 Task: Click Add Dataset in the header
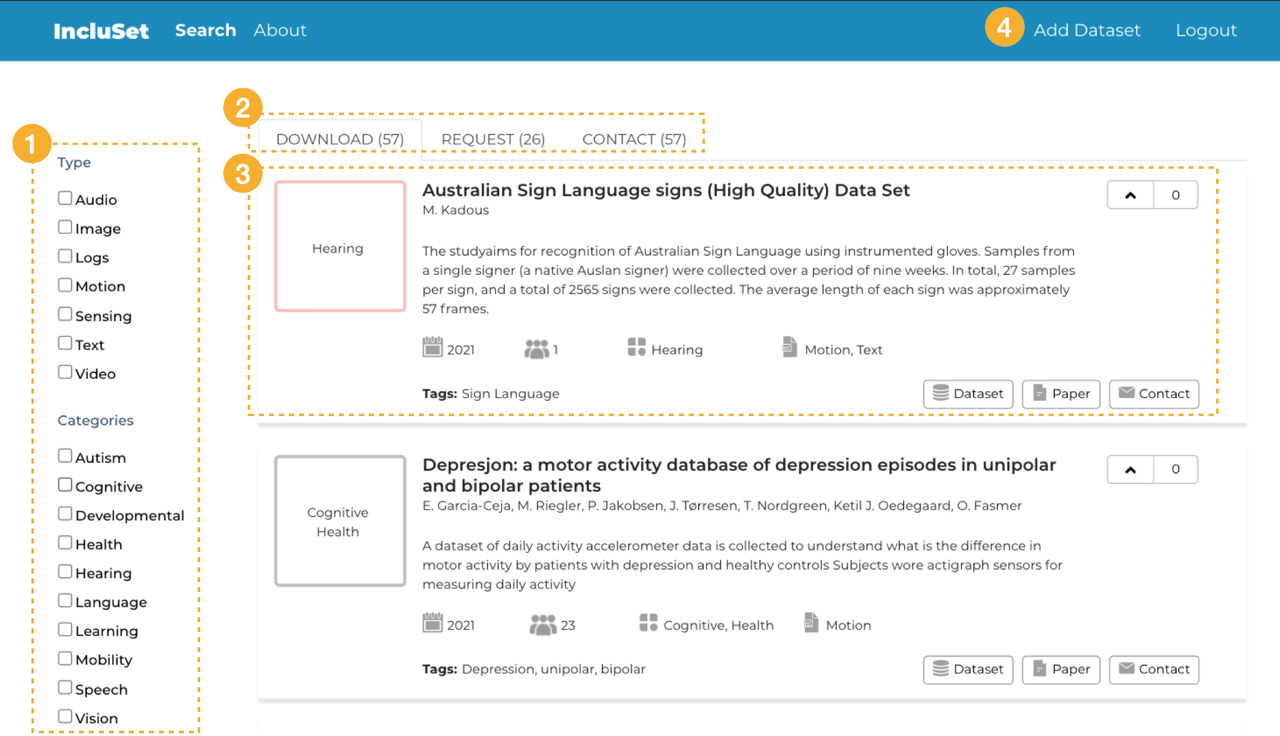[1087, 30]
